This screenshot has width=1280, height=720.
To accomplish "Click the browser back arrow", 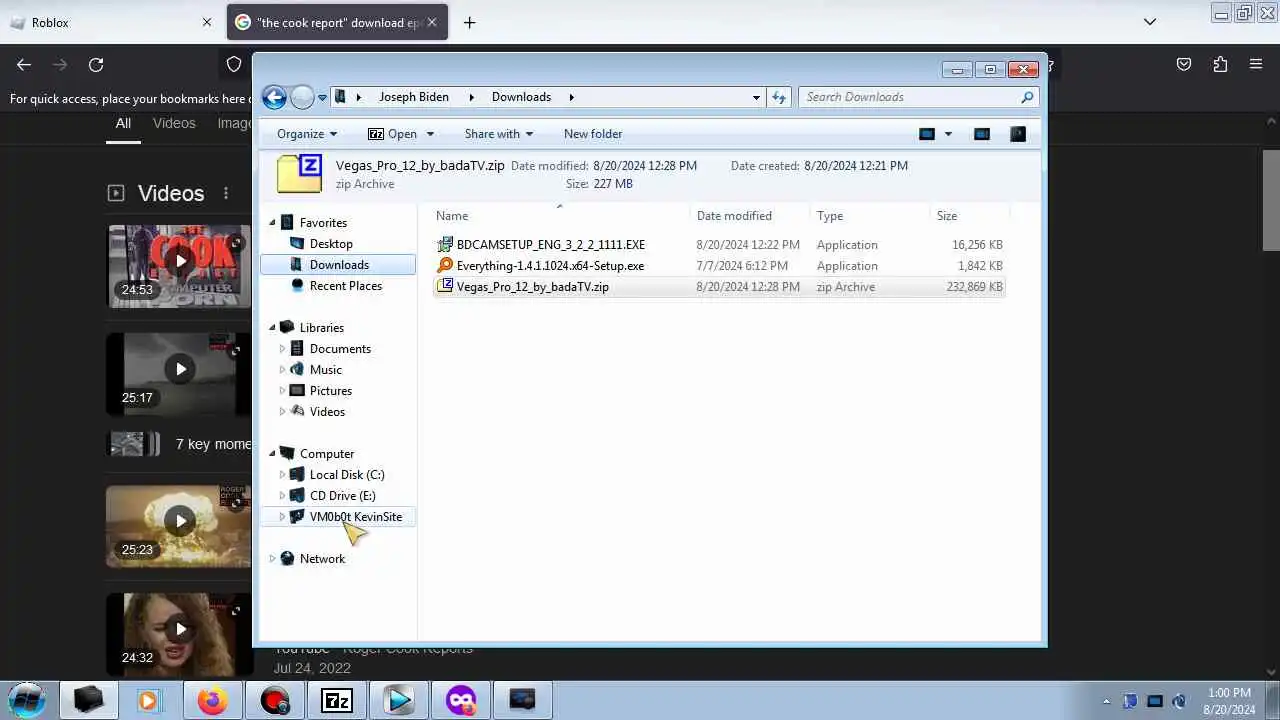I will [x=24, y=64].
